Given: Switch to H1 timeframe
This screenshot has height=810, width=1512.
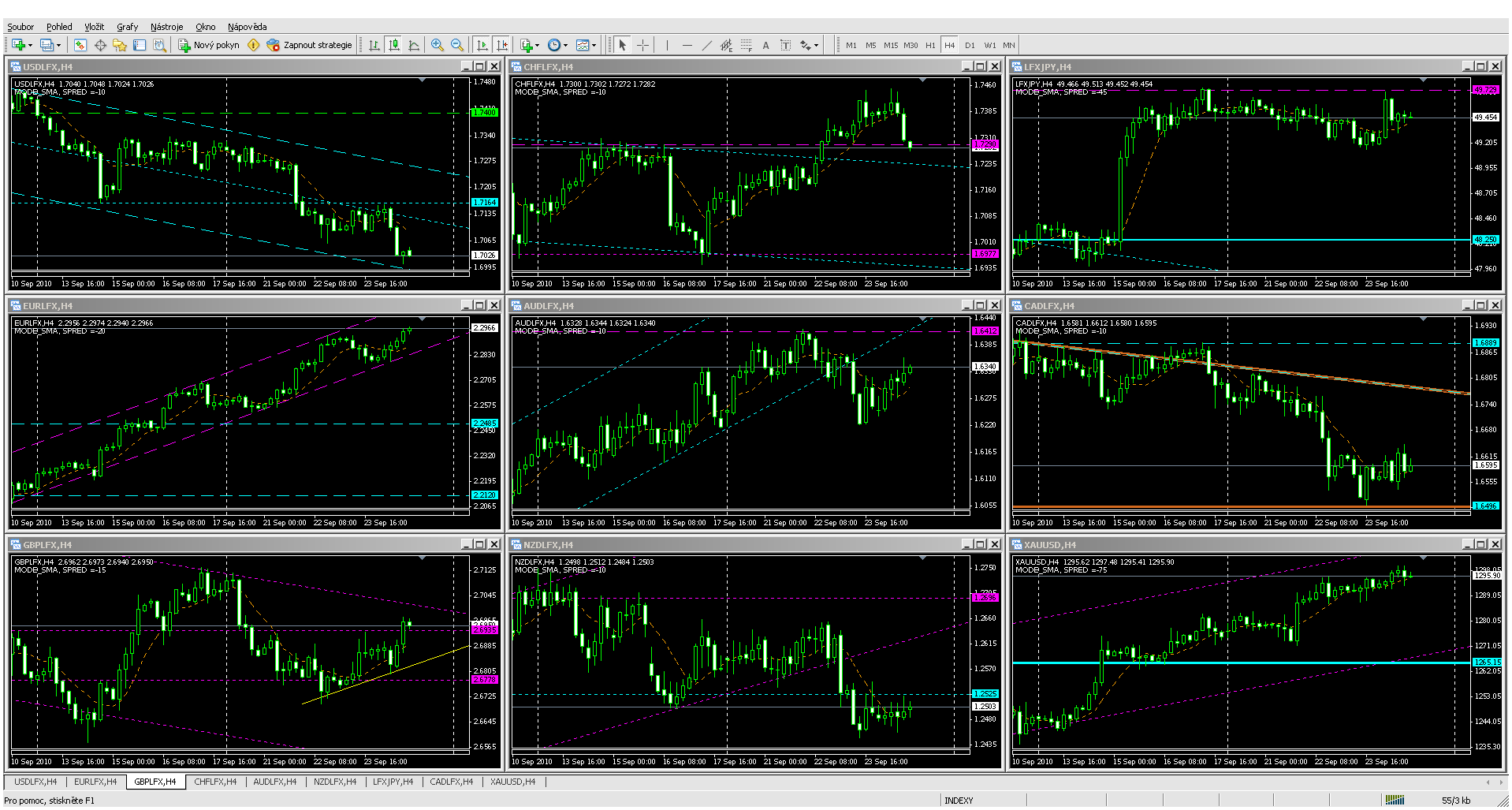Looking at the screenshot, I should 930,46.
